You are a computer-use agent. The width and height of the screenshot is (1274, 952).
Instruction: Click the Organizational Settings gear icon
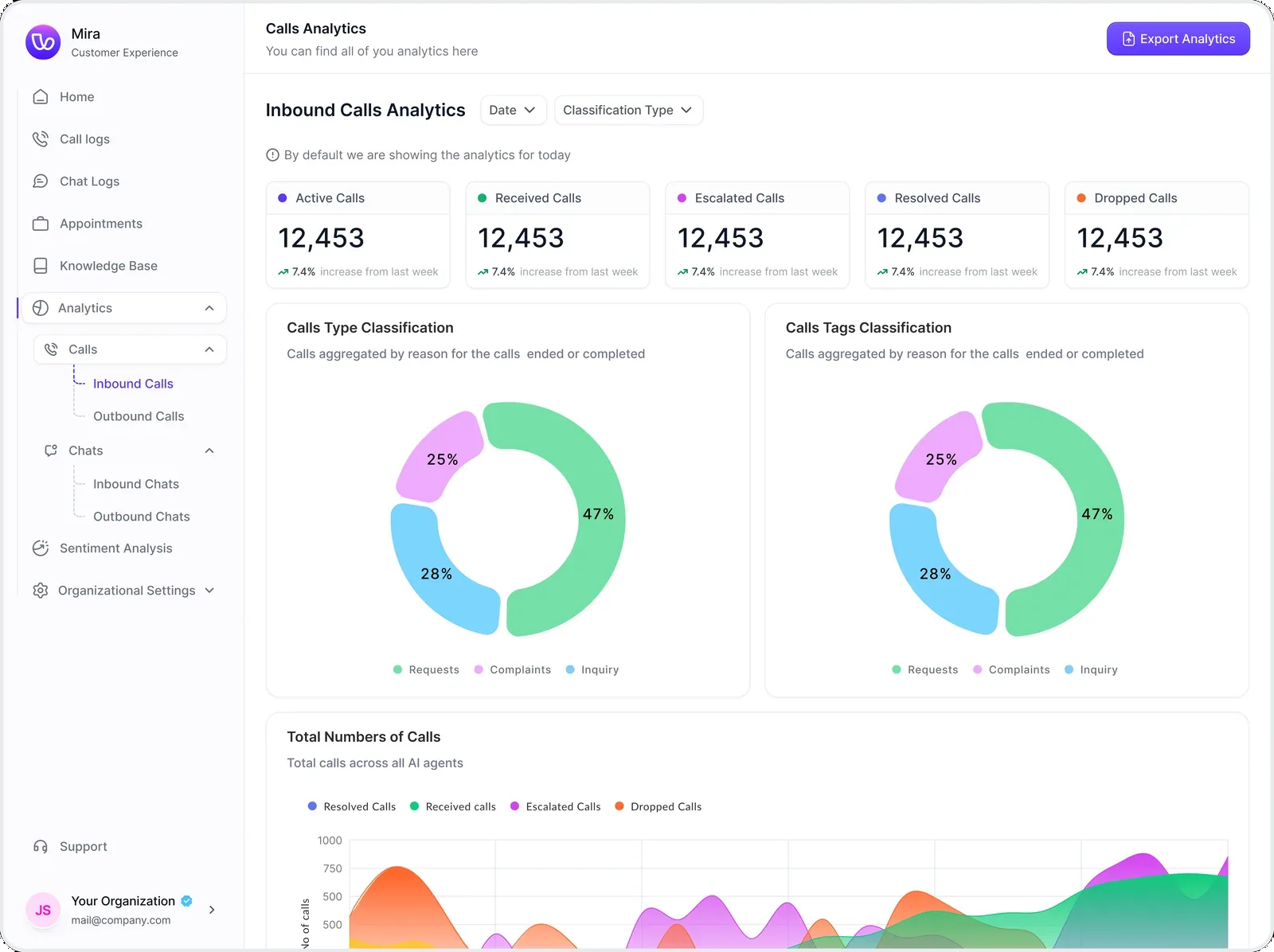(41, 591)
